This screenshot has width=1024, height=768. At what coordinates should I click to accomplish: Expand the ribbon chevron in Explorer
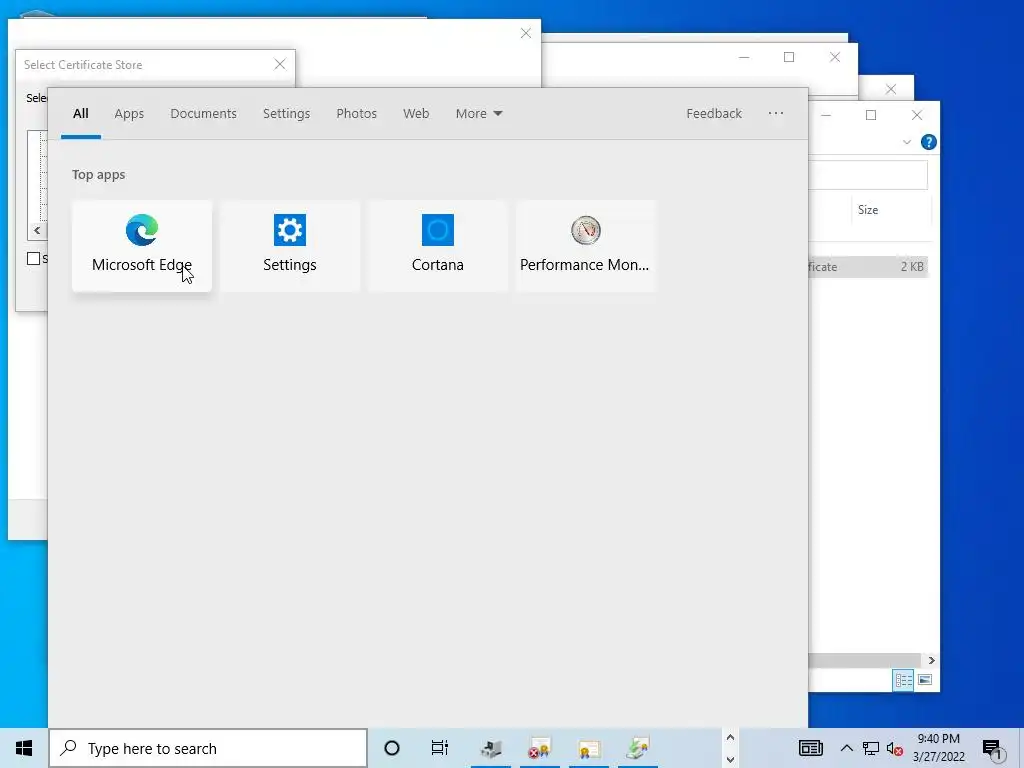click(906, 142)
